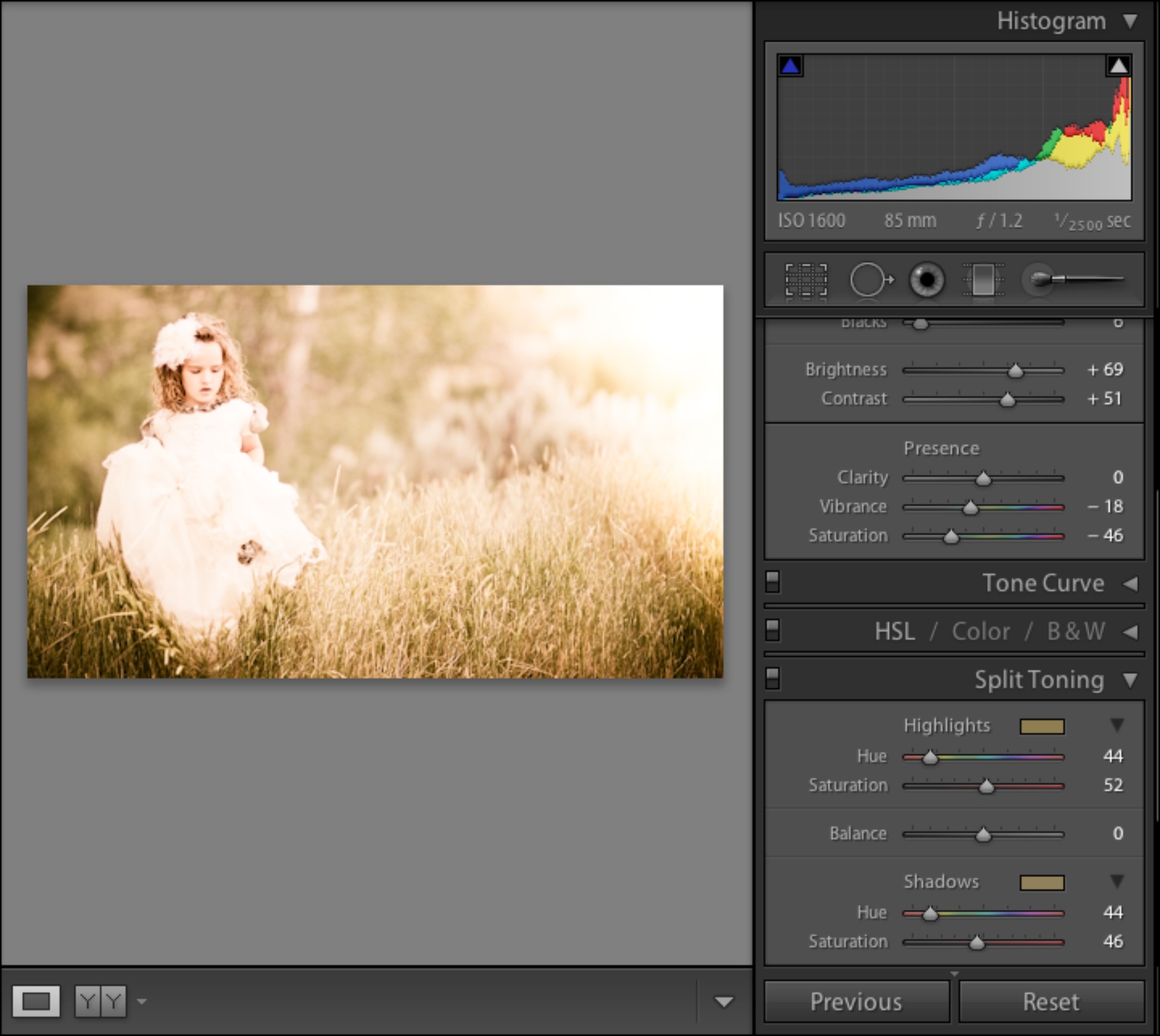The image size is (1160, 1036).
Task: Open Highlights color swatch picker
Action: coord(1042,726)
